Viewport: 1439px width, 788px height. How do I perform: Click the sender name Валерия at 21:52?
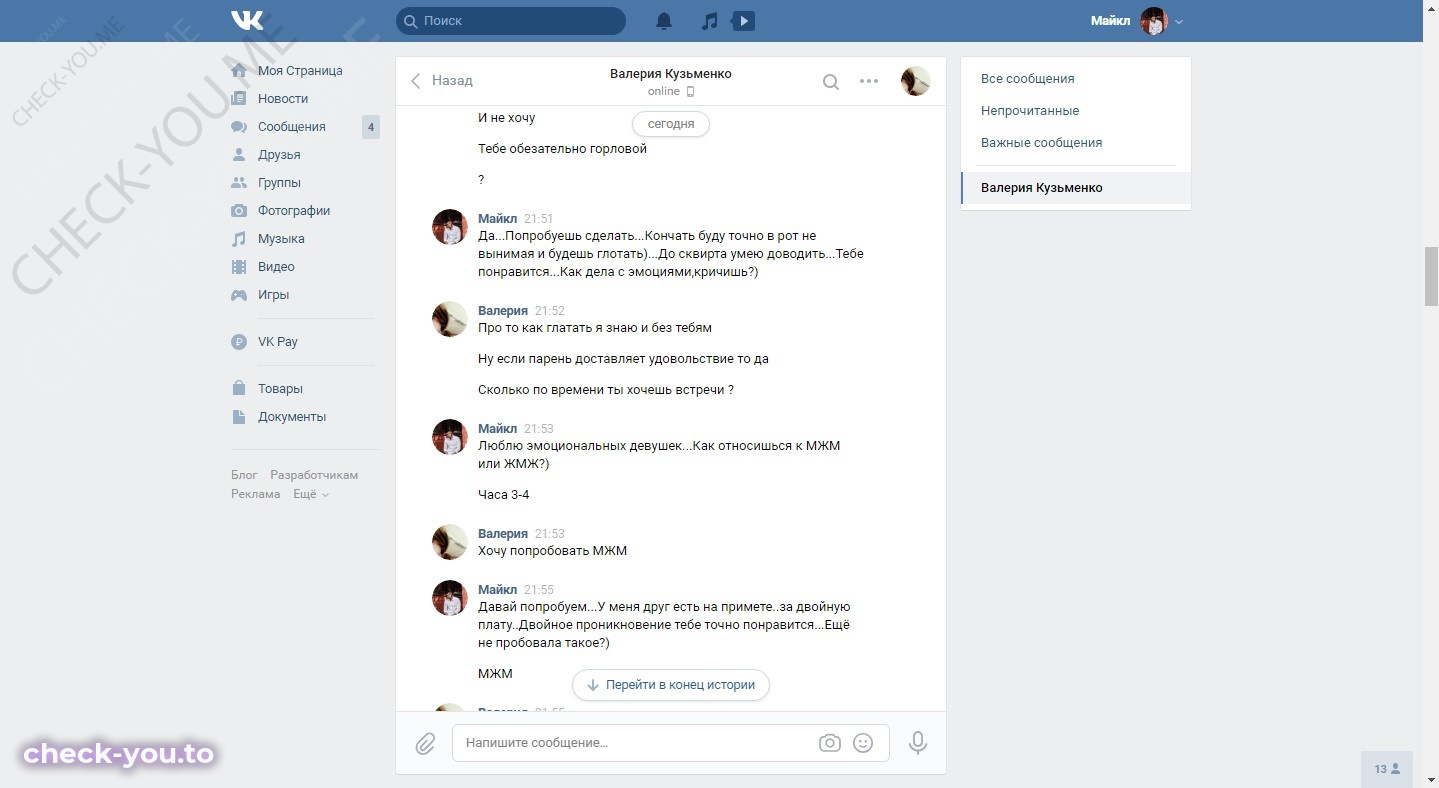[x=503, y=311]
